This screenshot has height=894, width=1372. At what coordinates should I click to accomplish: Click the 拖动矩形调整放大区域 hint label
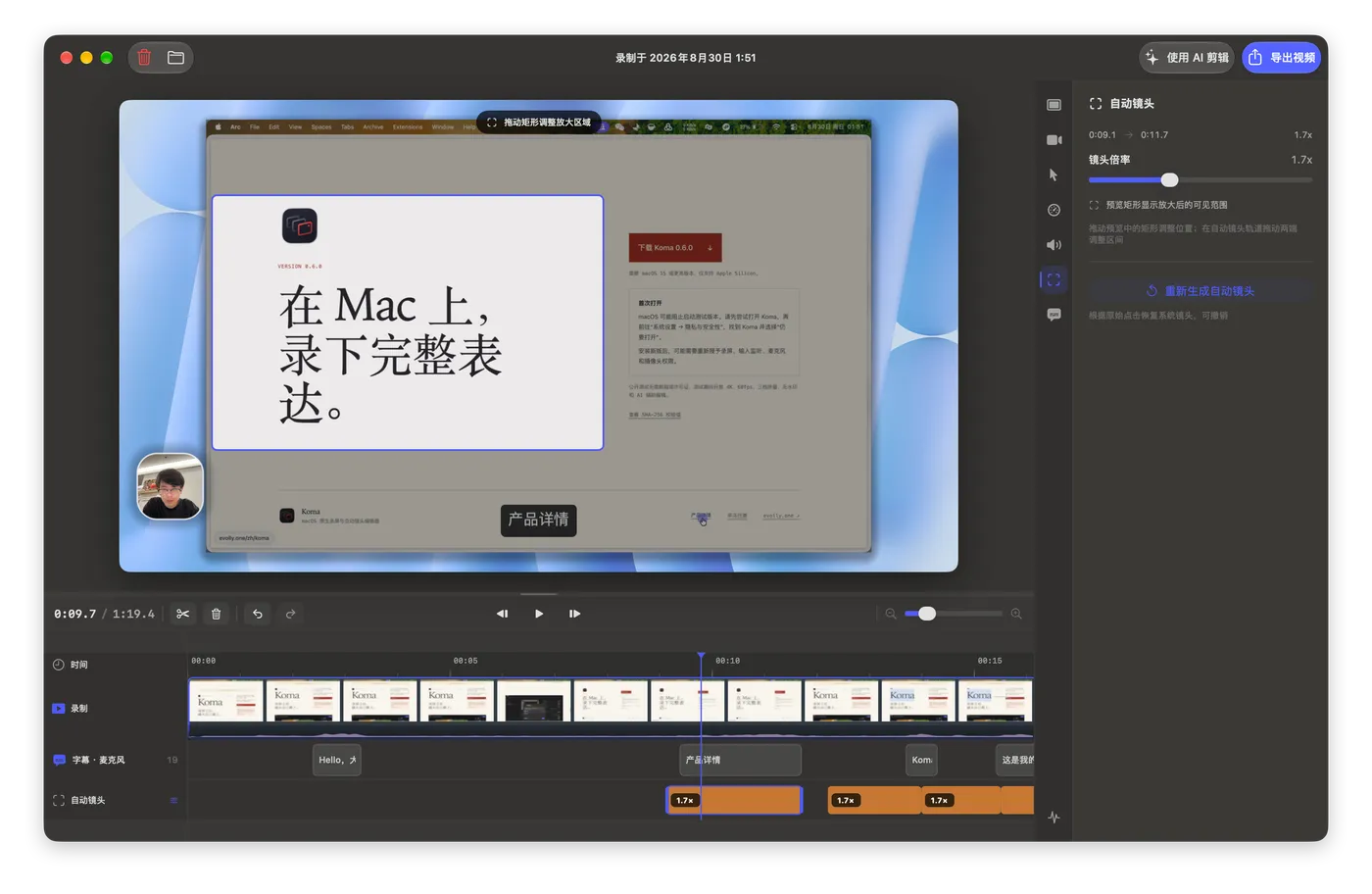[539, 123]
